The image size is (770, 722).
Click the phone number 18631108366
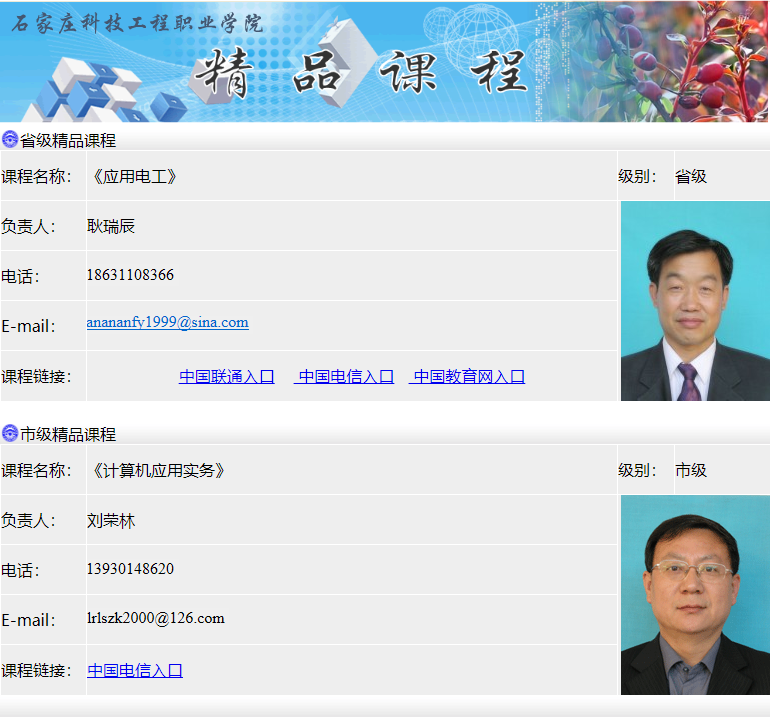(130, 275)
